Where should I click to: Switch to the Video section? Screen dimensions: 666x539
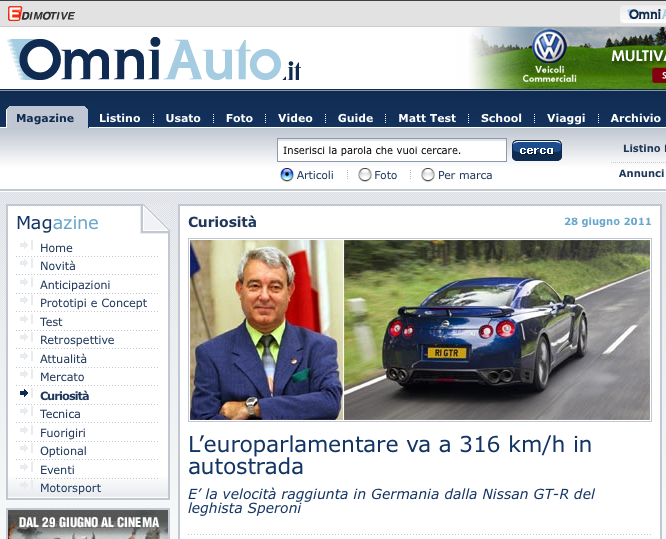[x=295, y=118]
